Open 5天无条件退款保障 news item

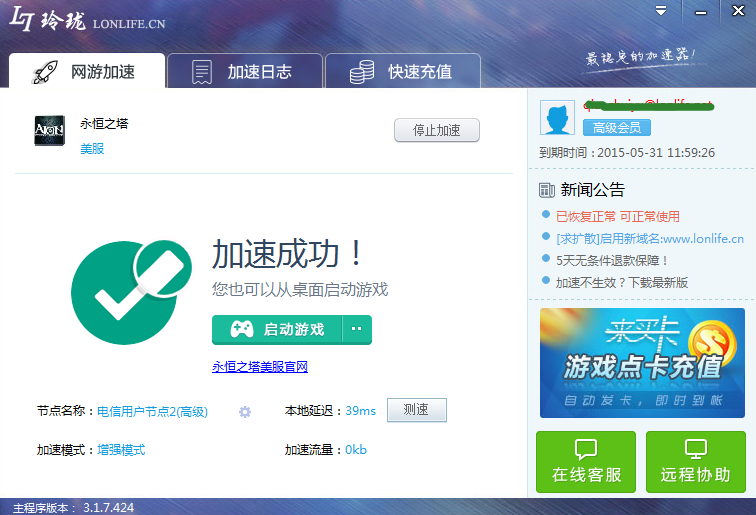[612, 260]
